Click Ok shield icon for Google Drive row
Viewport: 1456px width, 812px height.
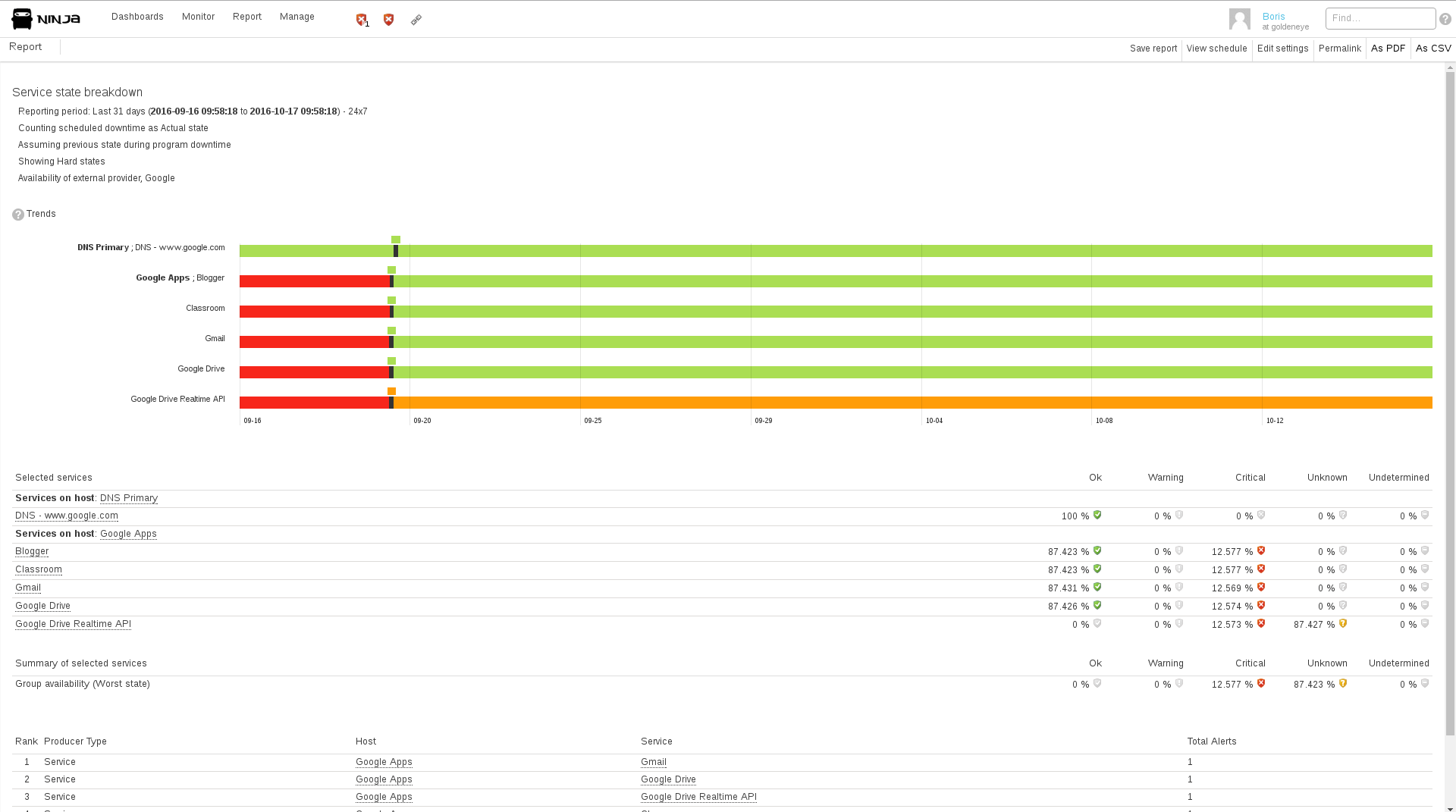tap(1097, 606)
